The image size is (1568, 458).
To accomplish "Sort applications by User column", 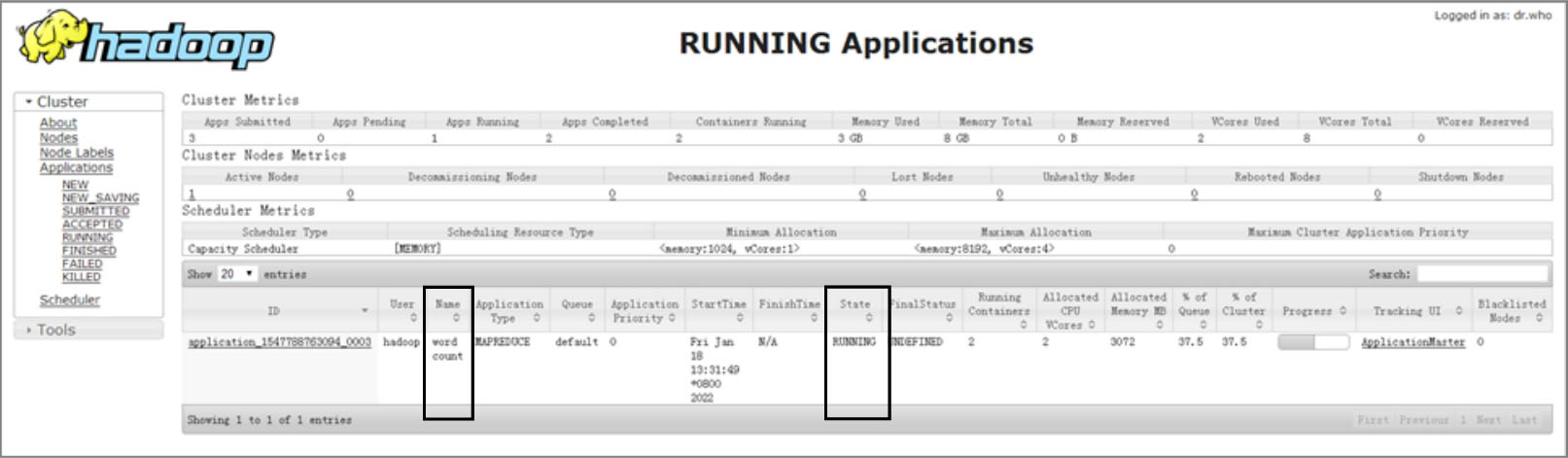I will pos(401,310).
